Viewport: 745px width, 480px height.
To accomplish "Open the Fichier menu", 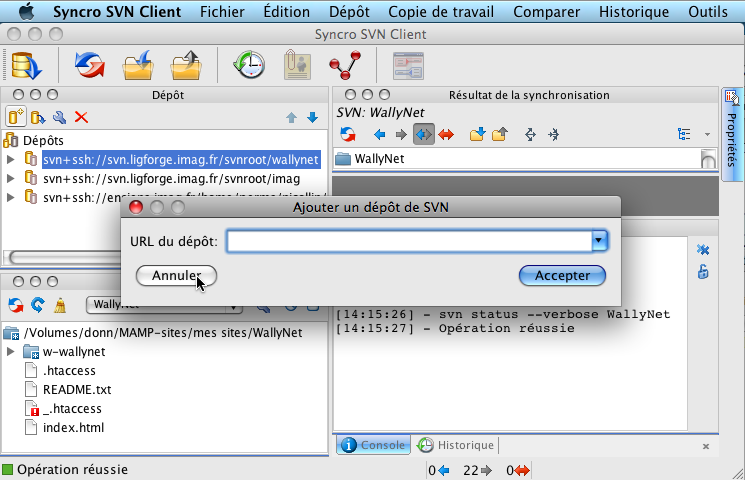I will pos(222,11).
